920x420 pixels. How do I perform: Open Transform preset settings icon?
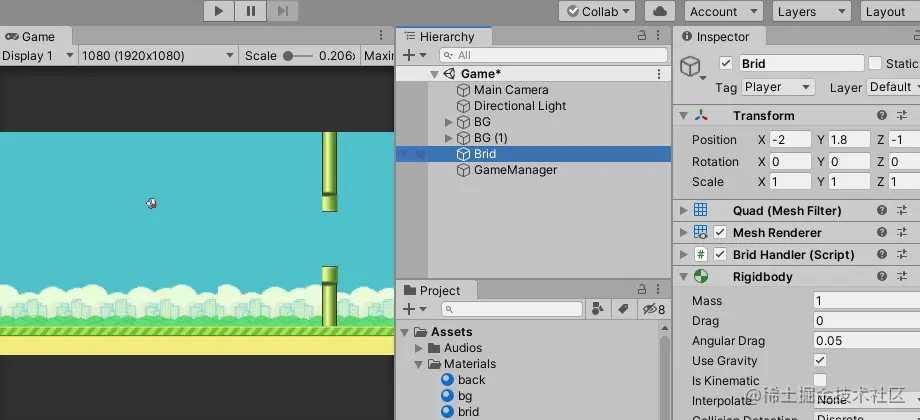(x=902, y=116)
